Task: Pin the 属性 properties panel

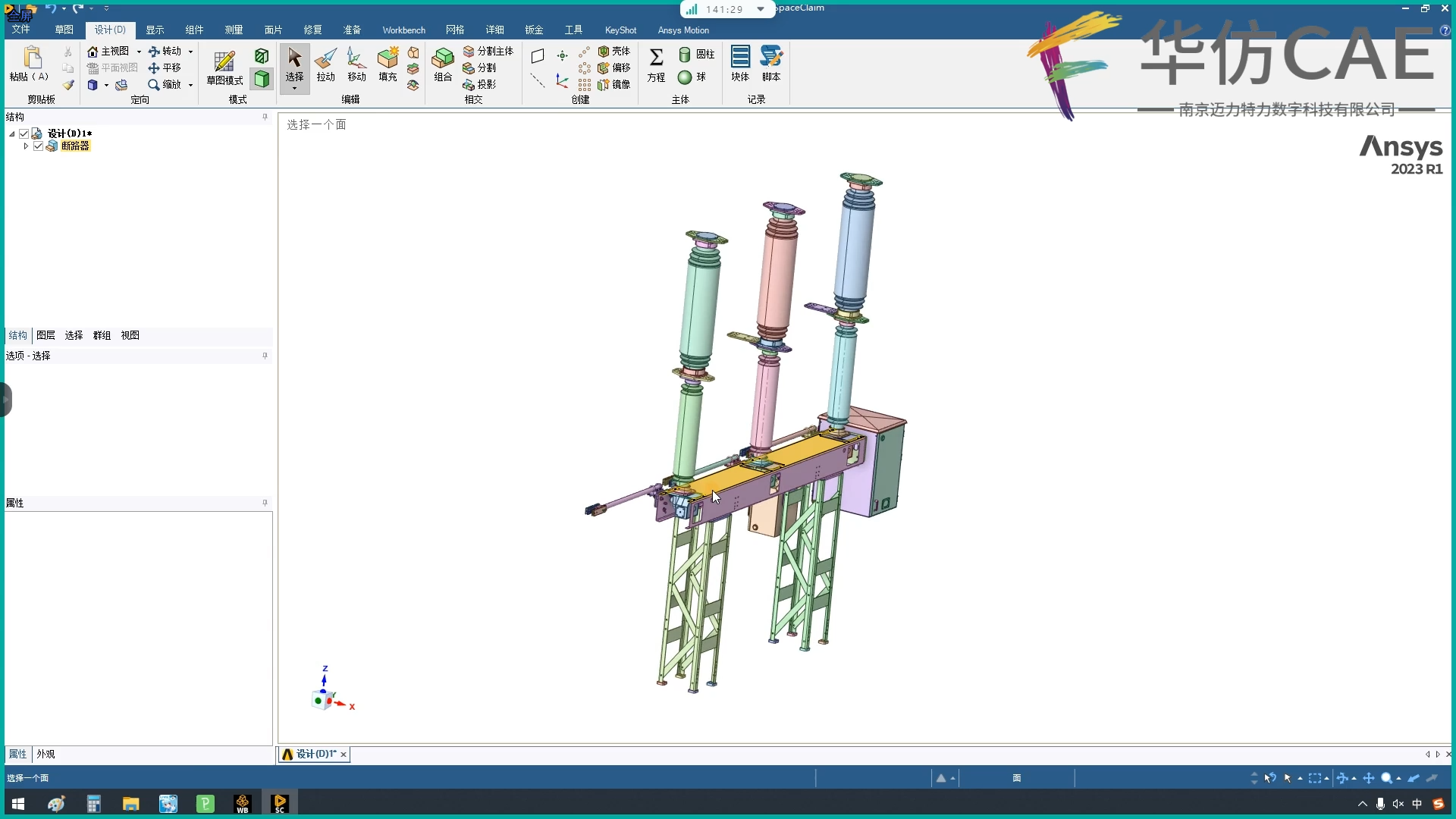Action: [265, 503]
